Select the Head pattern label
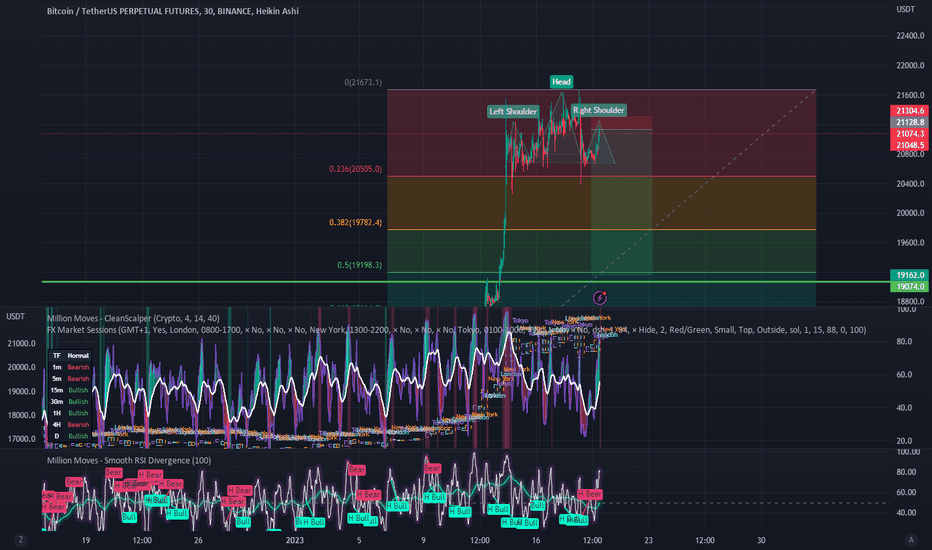Image resolution: width=932 pixels, height=550 pixels. [x=561, y=81]
